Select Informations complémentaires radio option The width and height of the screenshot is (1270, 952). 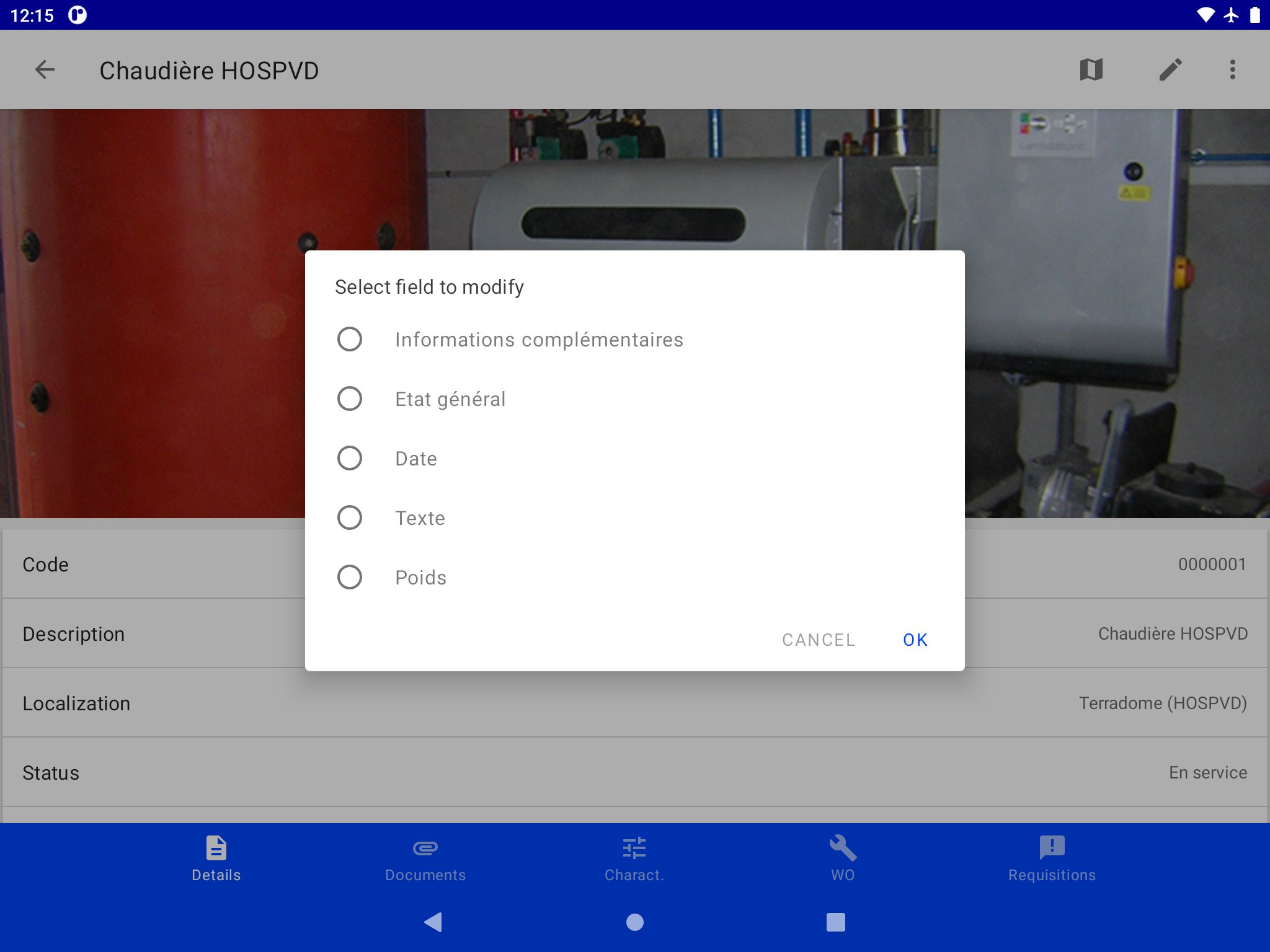tap(350, 339)
